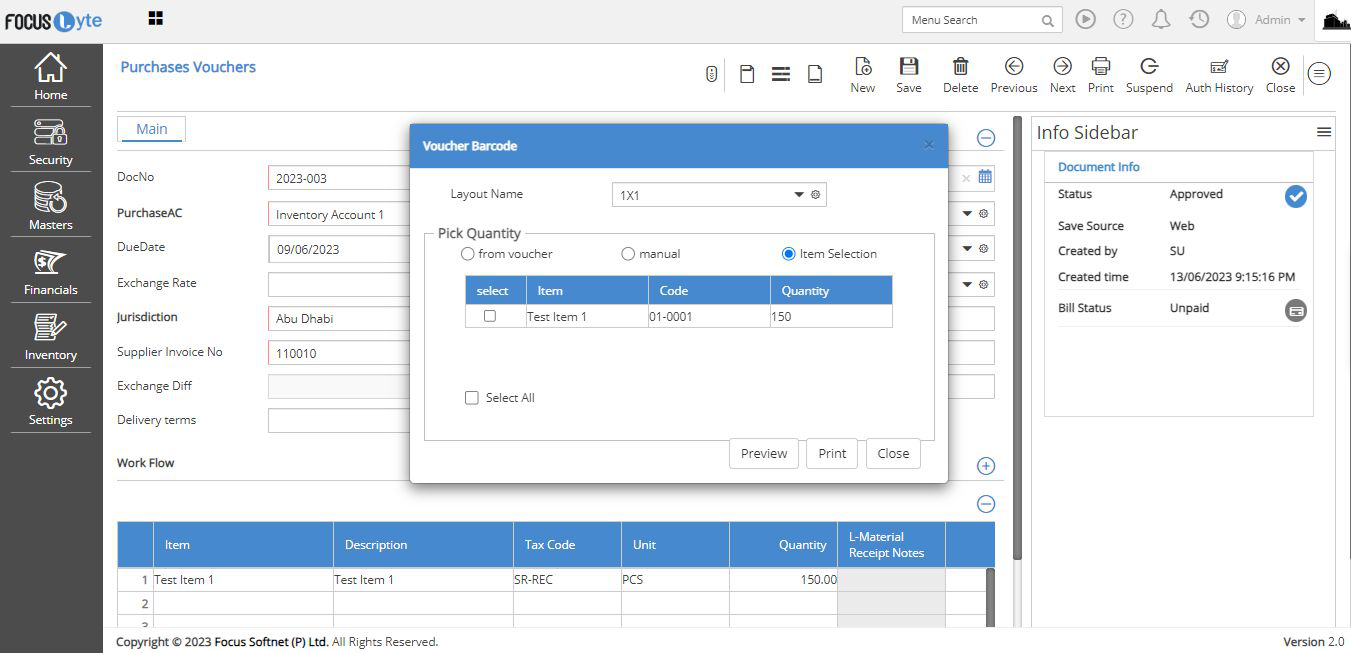Click SR-REC tax code cell
1351x653 pixels.
567,580
